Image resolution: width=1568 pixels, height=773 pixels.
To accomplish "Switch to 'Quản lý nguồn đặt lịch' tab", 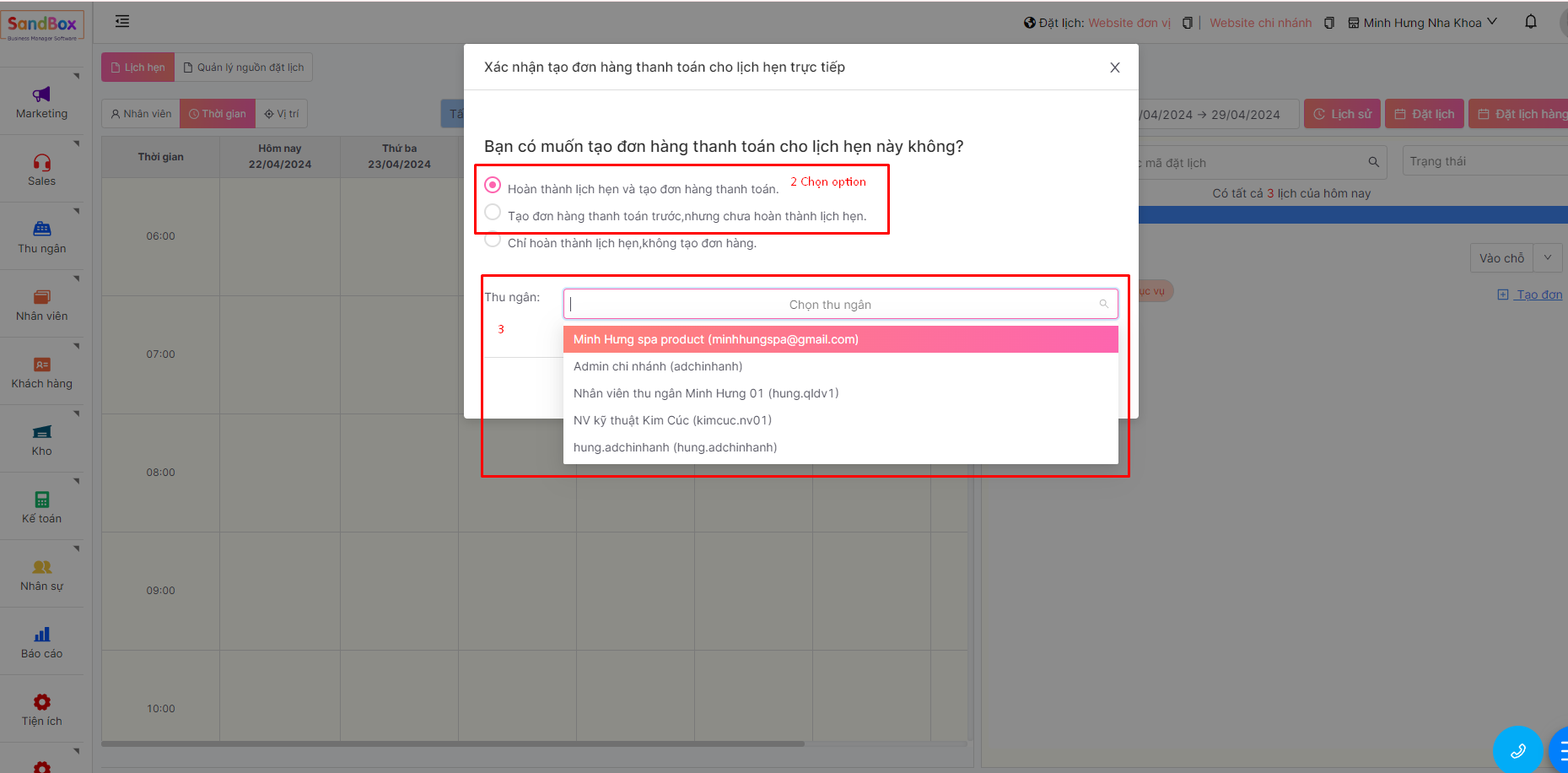I will (243, 68).
